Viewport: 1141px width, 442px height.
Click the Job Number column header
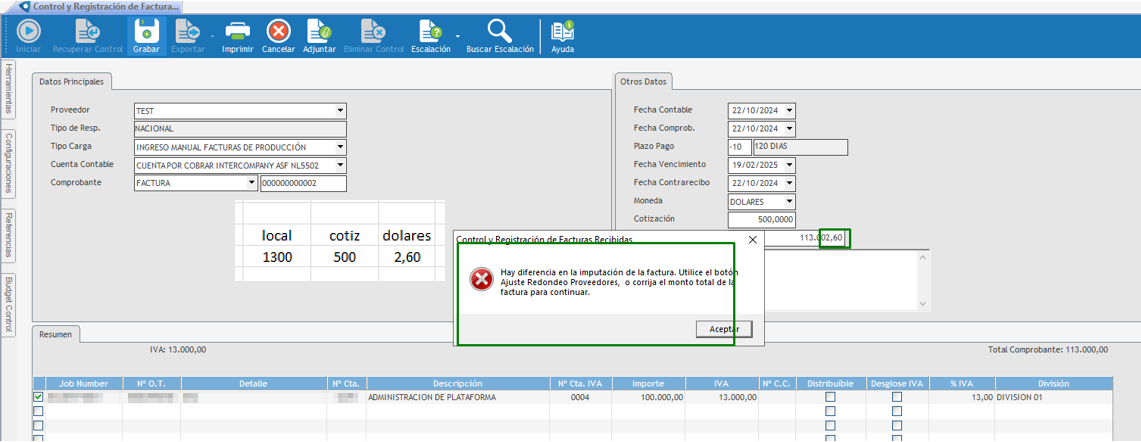click(x=84, y=383)
